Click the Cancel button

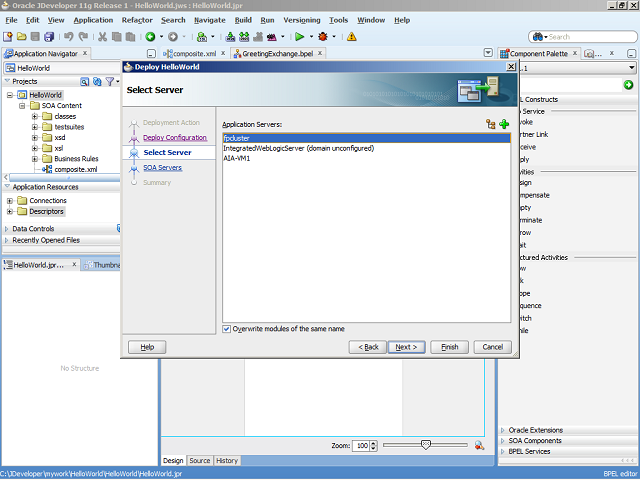[493, 347]
